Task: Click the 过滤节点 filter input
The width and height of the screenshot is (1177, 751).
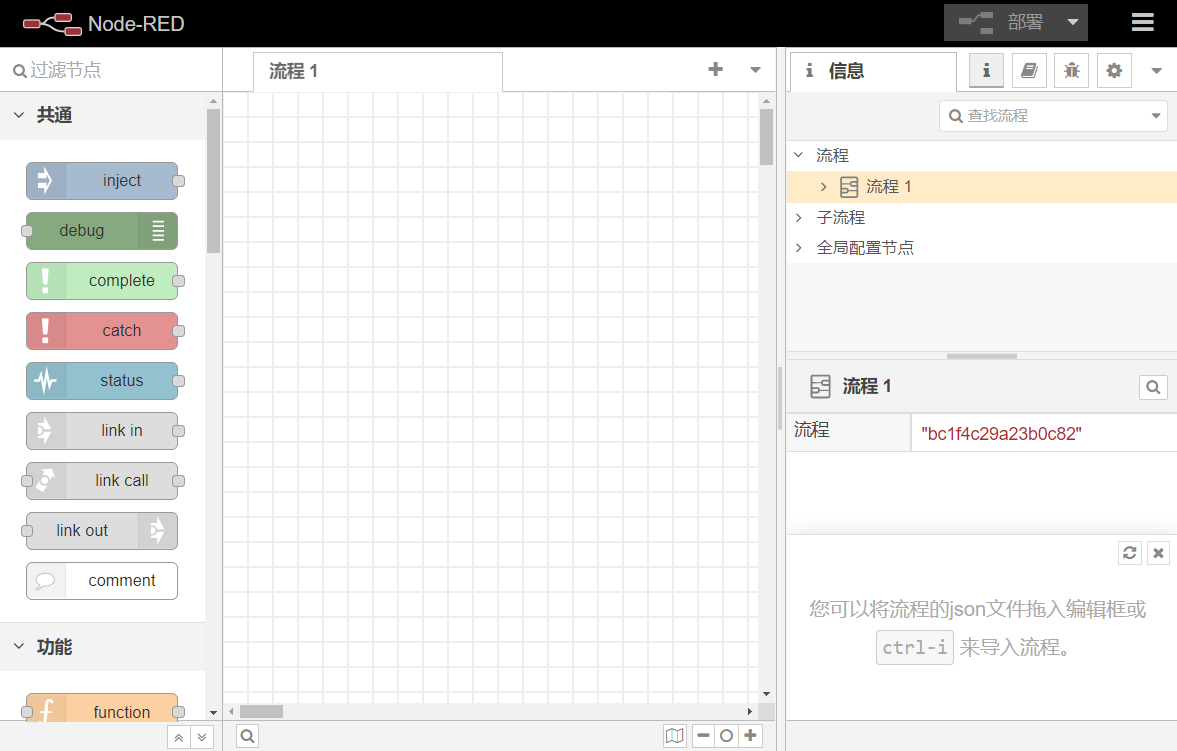Action: pyautogui.click(x=111, y=70)
